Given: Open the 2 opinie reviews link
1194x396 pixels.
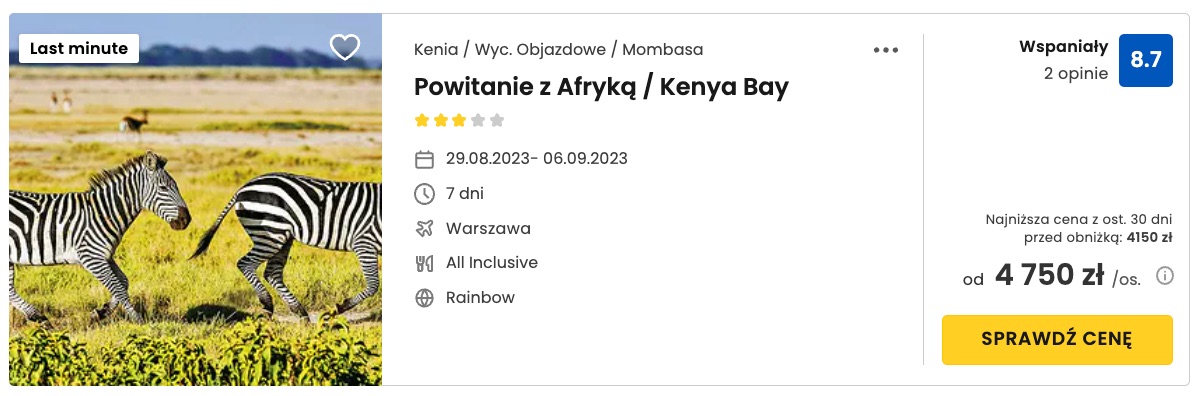Looking at the screenshot, I should (1077, 75).
